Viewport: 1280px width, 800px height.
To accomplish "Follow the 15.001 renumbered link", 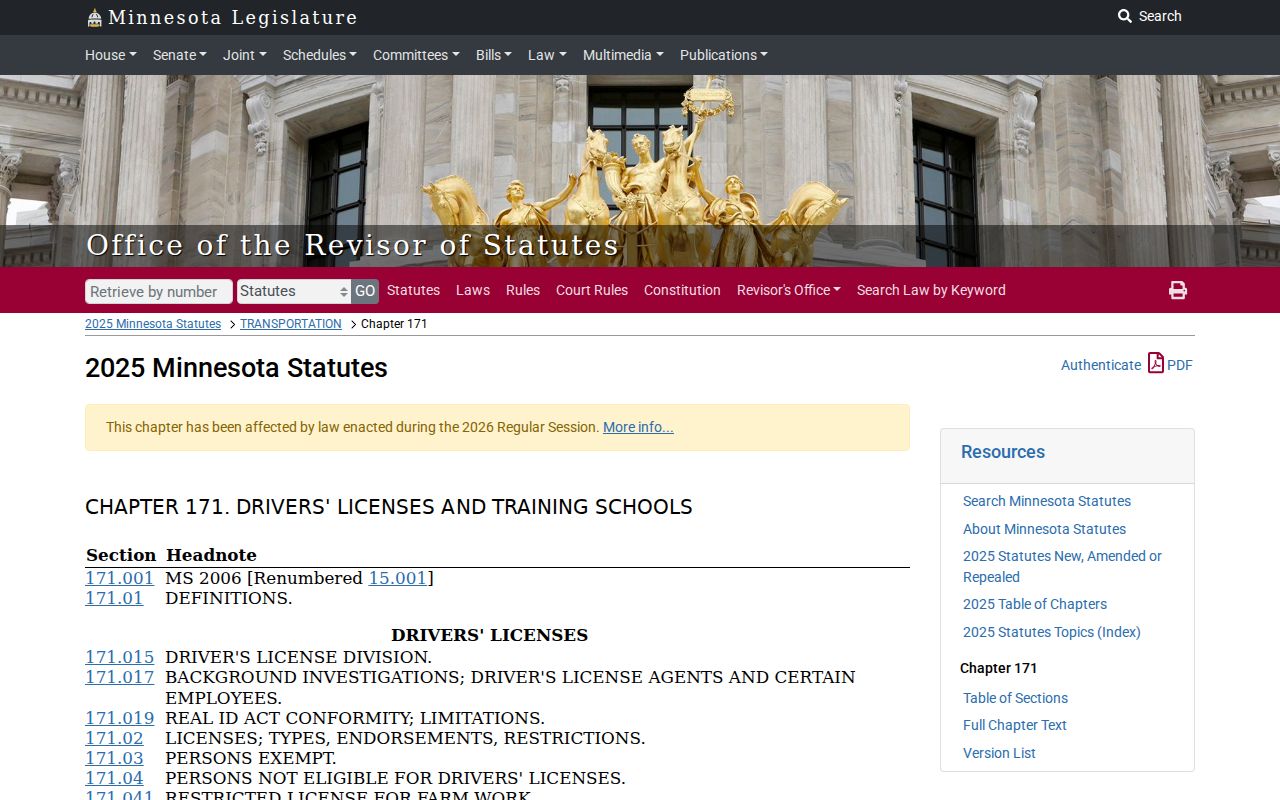I will point(397,578).
